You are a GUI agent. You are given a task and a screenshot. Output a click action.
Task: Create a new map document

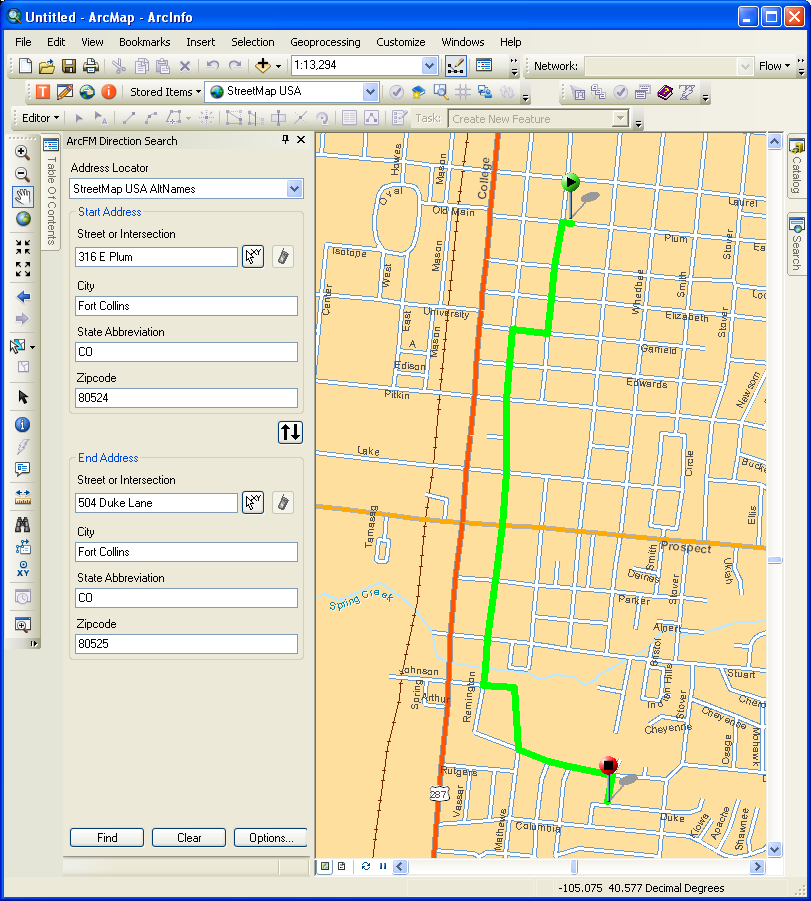(25, 66)
